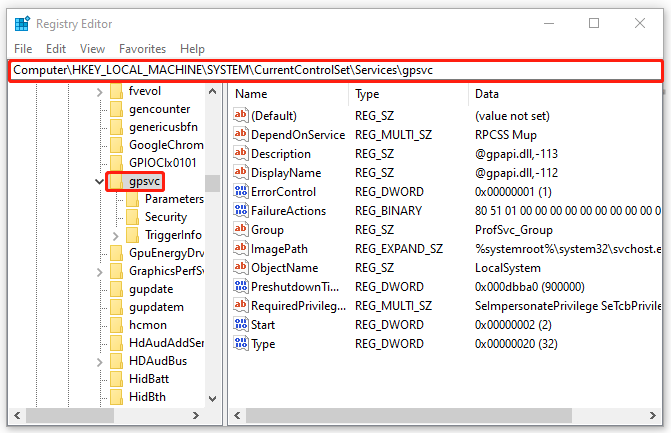Click the folder icon of Security subkey
This screenshot has width=671, height=433.
[133, 217]
